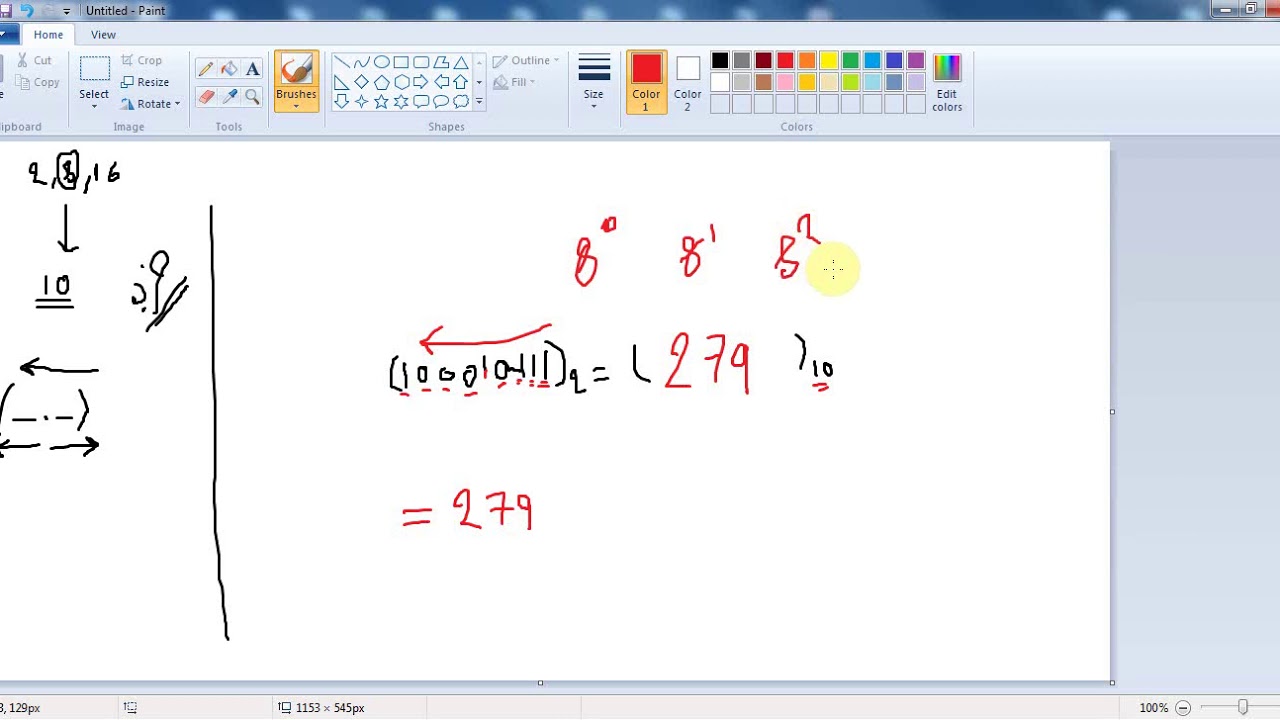This screenshot has height=720, width=1280.
Task: Pick the purple color swatch
Action: (x=916, y=61)
